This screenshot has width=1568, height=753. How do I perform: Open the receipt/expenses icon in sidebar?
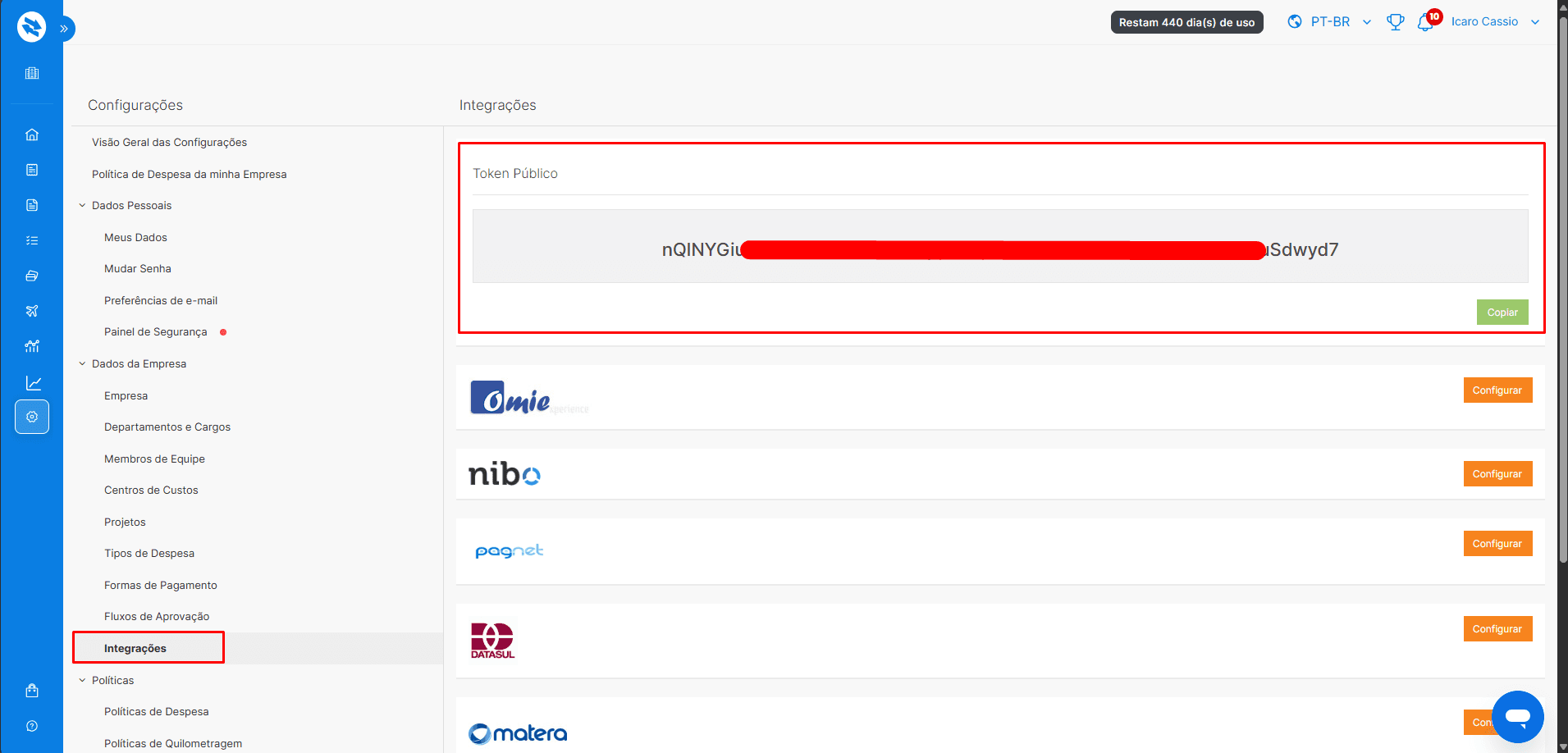pyautogui.click(x=32, y=170)
